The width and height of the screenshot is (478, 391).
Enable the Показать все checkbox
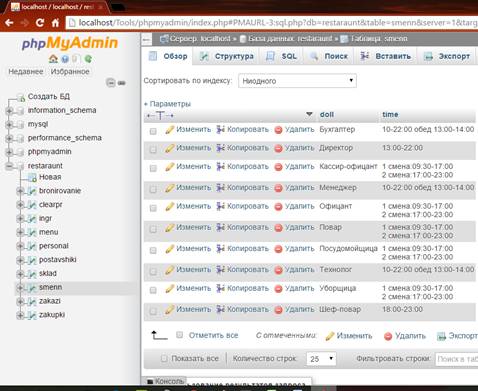pyautogui.click(x=164, y=359)
